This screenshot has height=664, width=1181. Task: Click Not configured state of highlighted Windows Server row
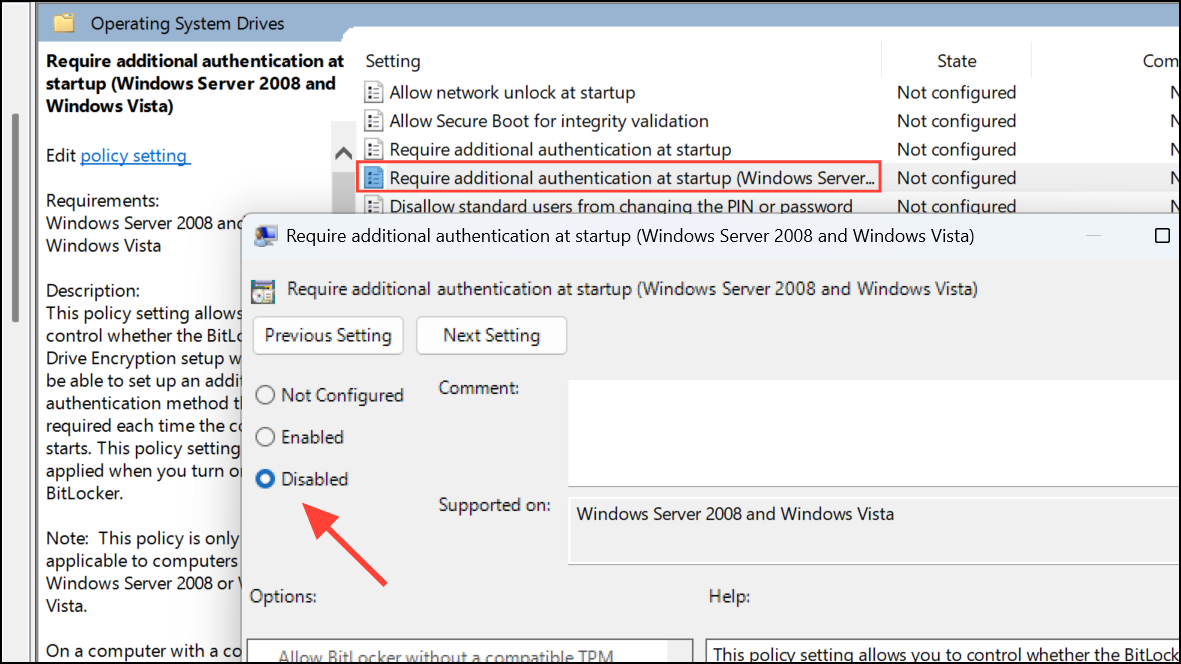(957, 178)
